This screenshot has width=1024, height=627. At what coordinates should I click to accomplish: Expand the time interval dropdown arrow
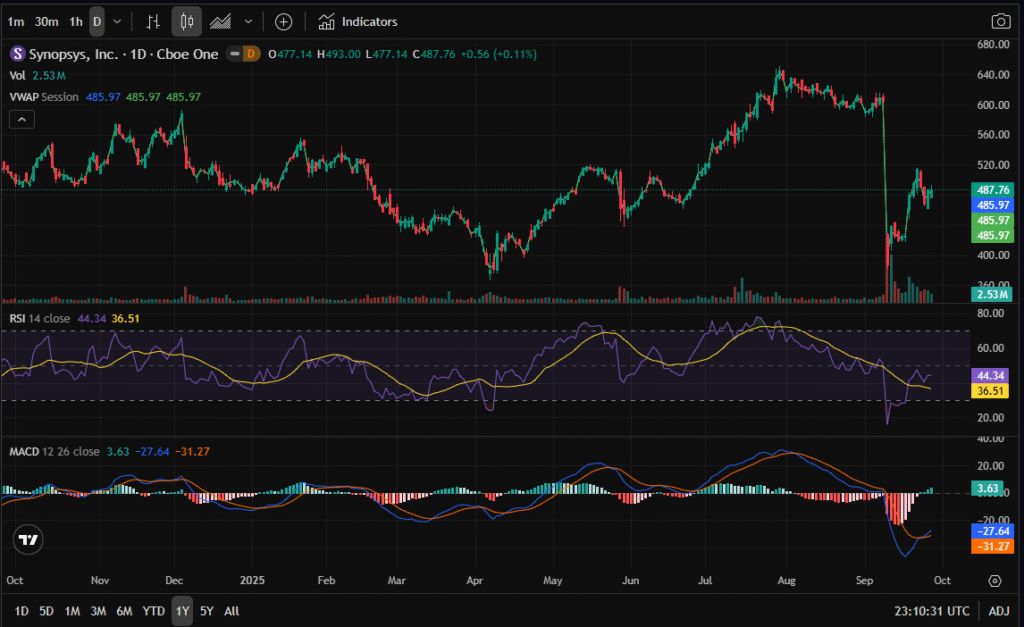coord(118,21)
